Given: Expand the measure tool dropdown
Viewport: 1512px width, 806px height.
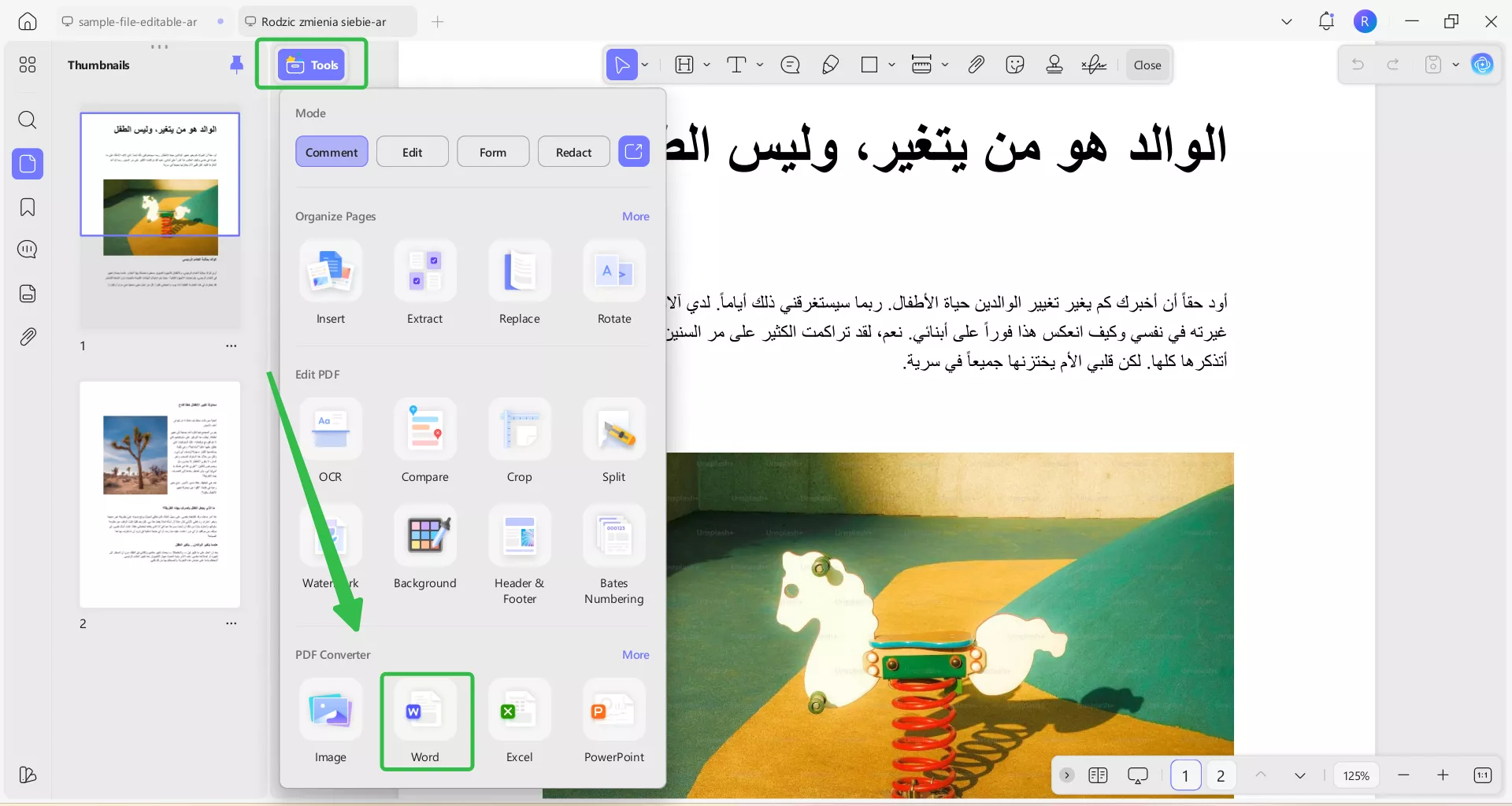Looking at the screenshot, I should pyautogui.click(x=945, y=65).
